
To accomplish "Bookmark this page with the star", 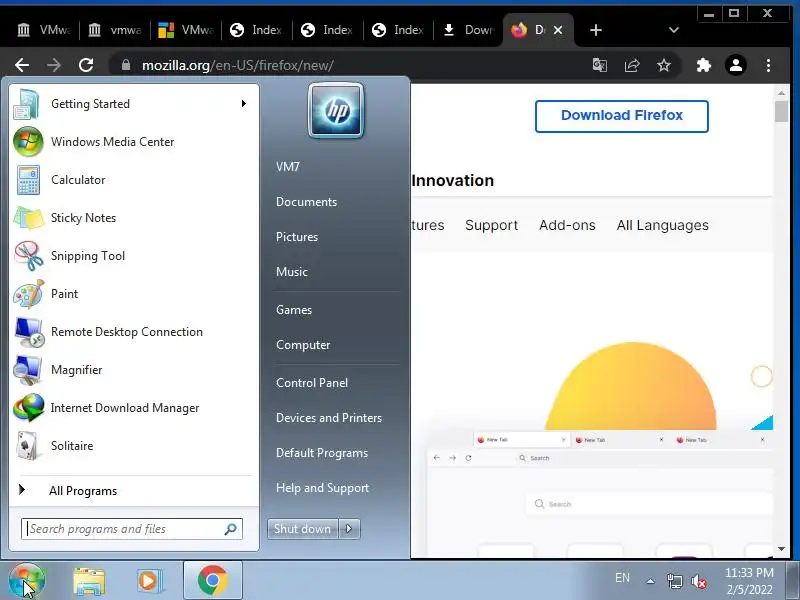I will click(664, 65).
